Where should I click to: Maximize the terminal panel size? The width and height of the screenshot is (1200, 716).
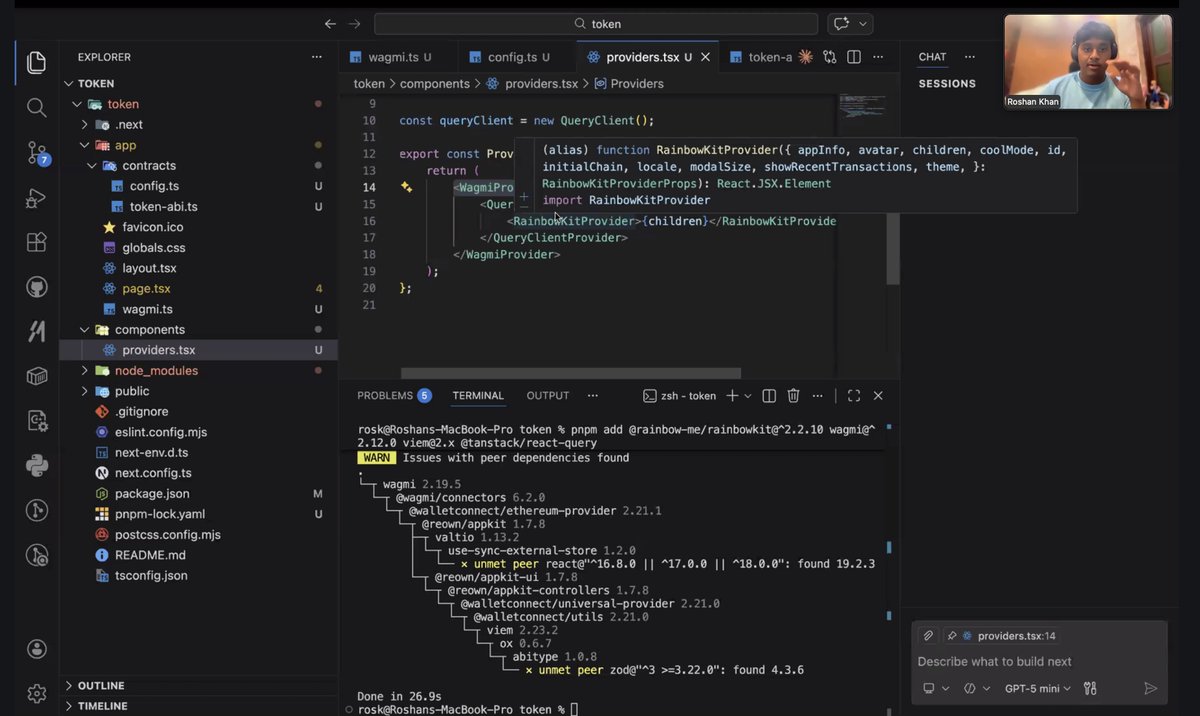click(x=853, y=396)
